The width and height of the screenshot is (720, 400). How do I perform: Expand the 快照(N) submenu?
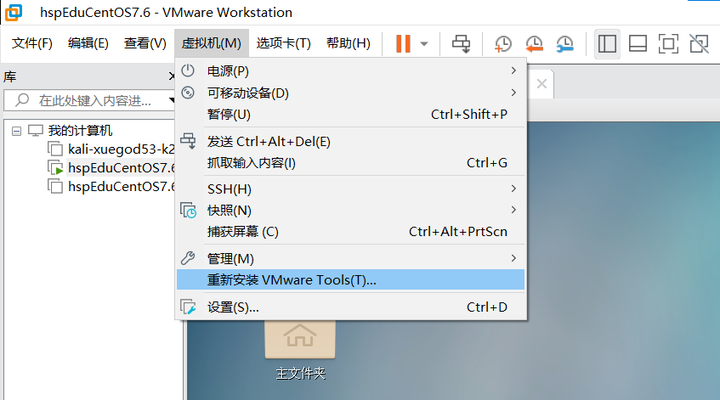coord(350,210)
